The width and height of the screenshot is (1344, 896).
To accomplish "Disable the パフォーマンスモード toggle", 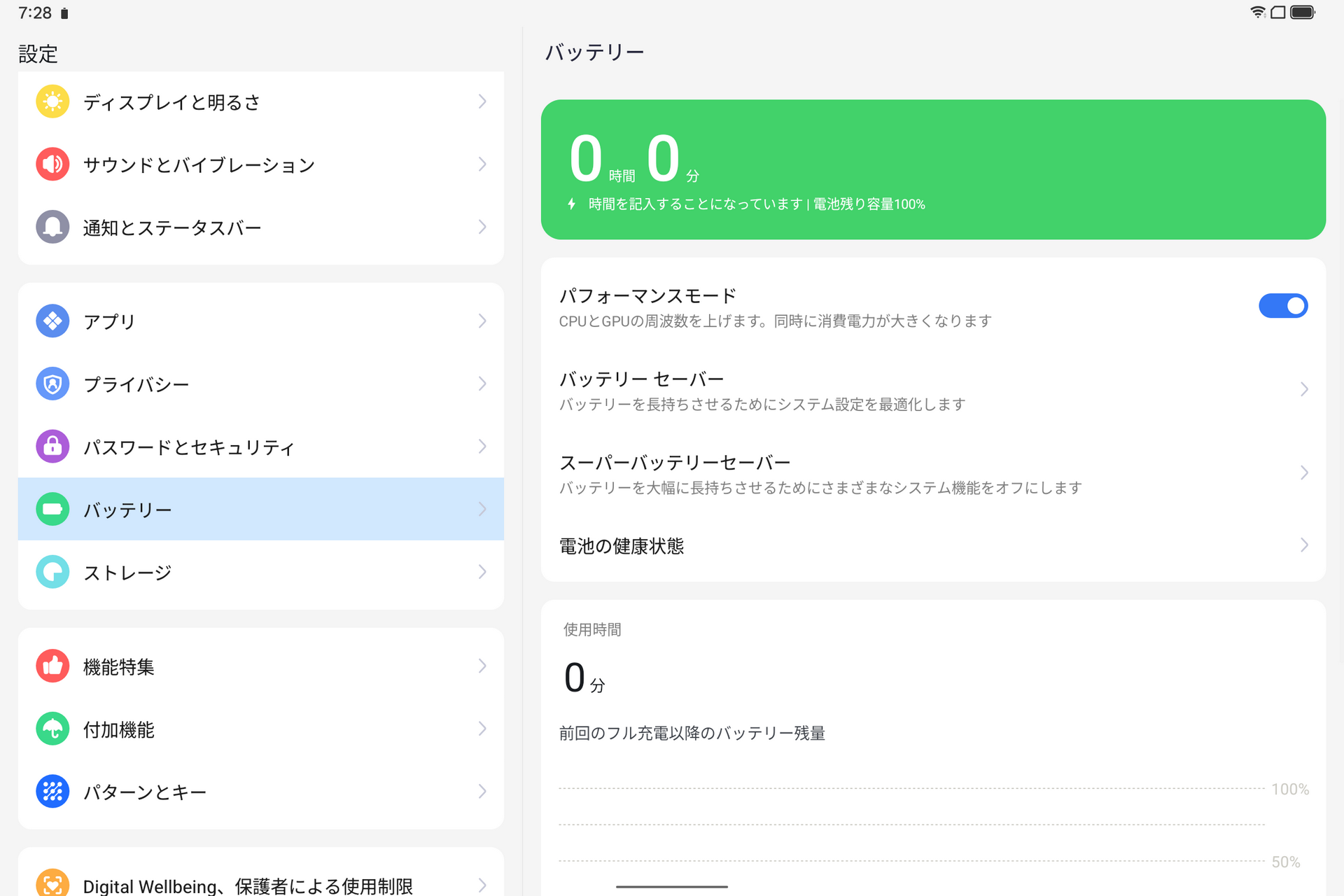I will tap(1282, 306).
